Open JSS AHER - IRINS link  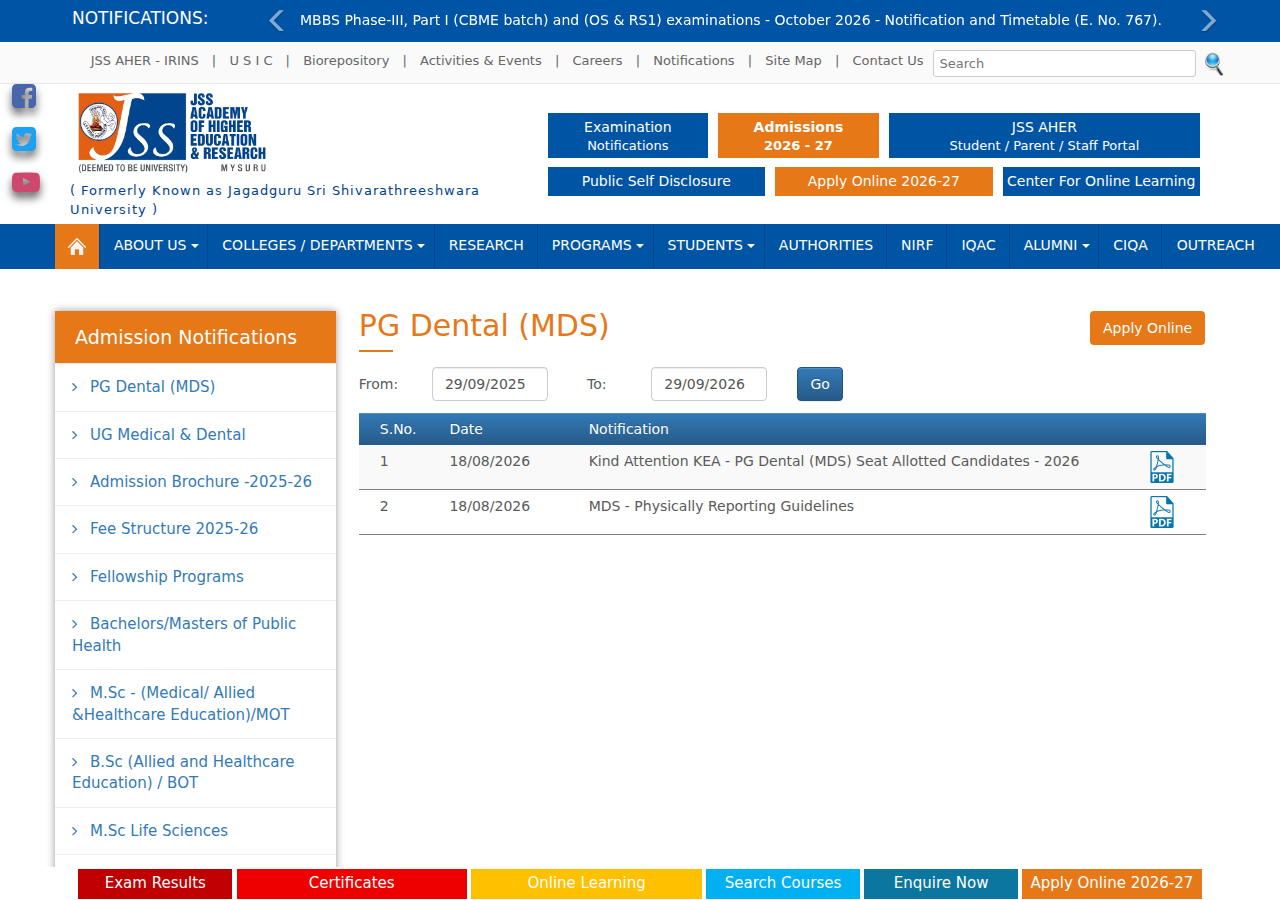click(145, 61)
